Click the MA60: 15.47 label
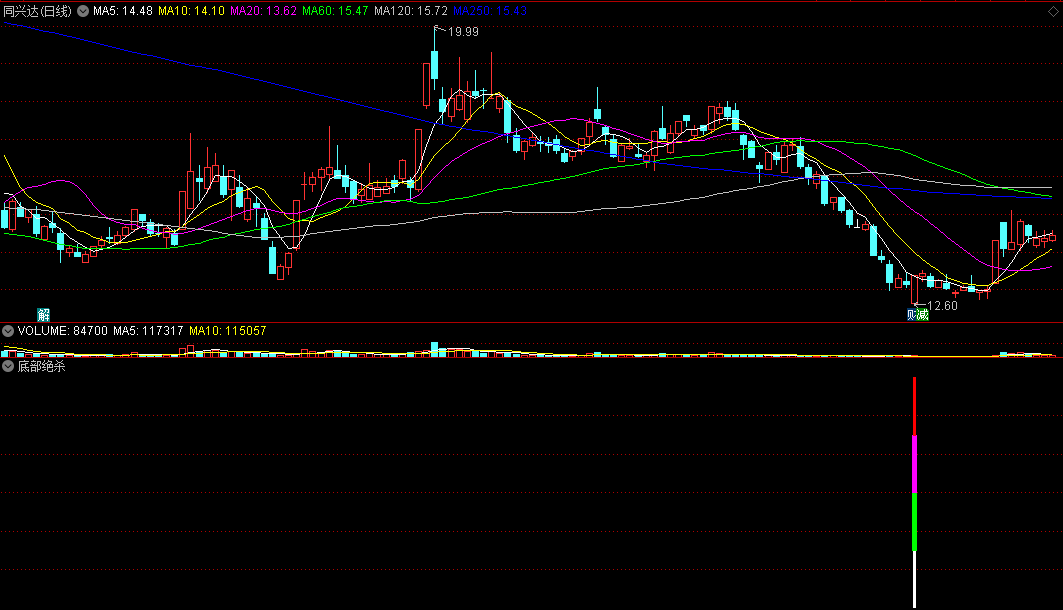 click(335, 11)
